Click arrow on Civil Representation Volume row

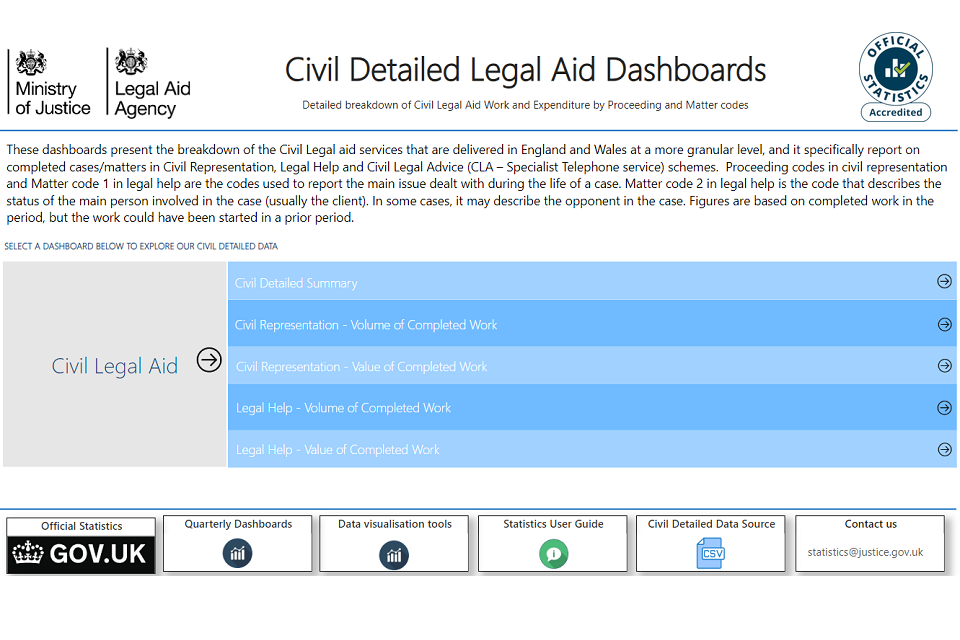tap(944, 324)
